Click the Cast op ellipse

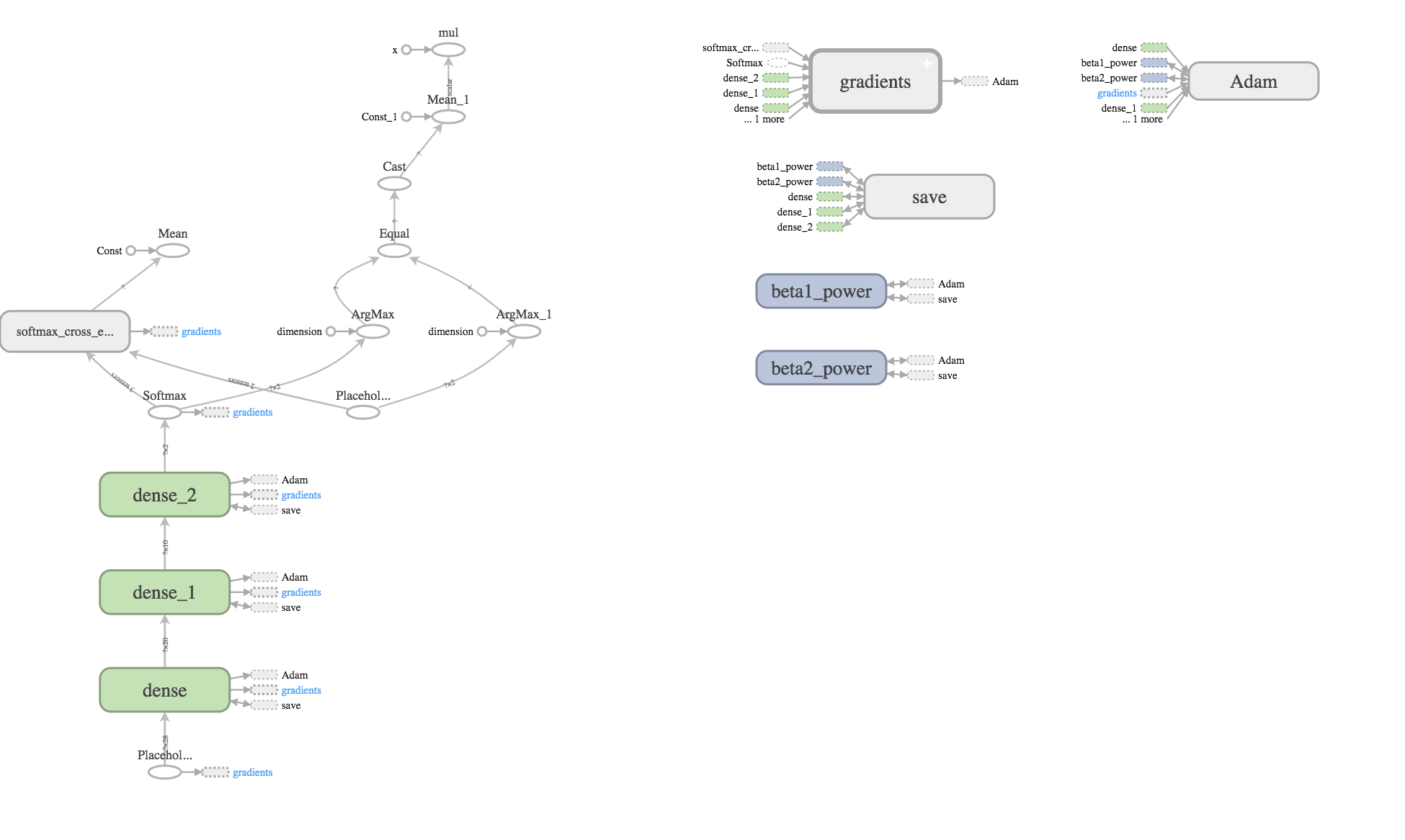coord(394,184)
